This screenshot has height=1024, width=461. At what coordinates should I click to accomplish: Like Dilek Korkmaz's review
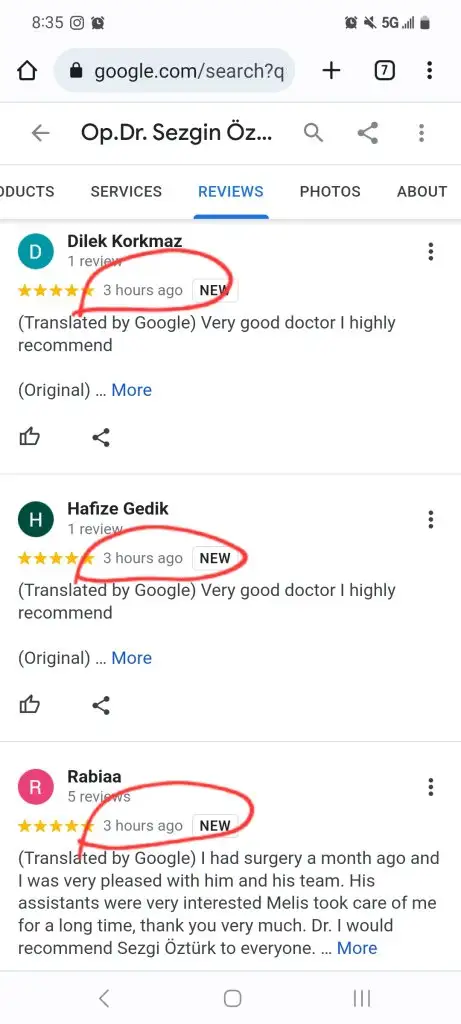(x=29, y=437)
